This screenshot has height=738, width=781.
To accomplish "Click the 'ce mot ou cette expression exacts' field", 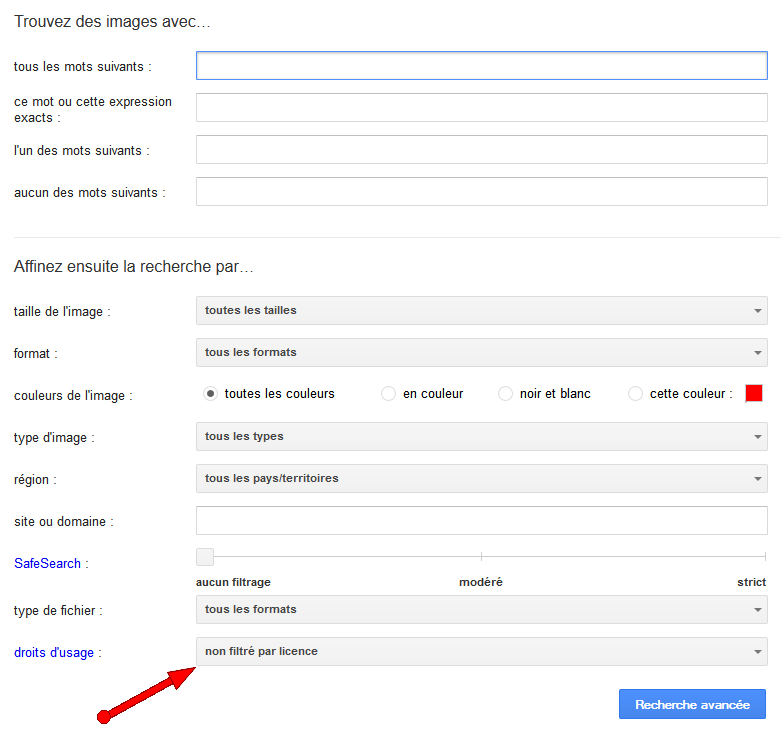I will tap(481, 108).
